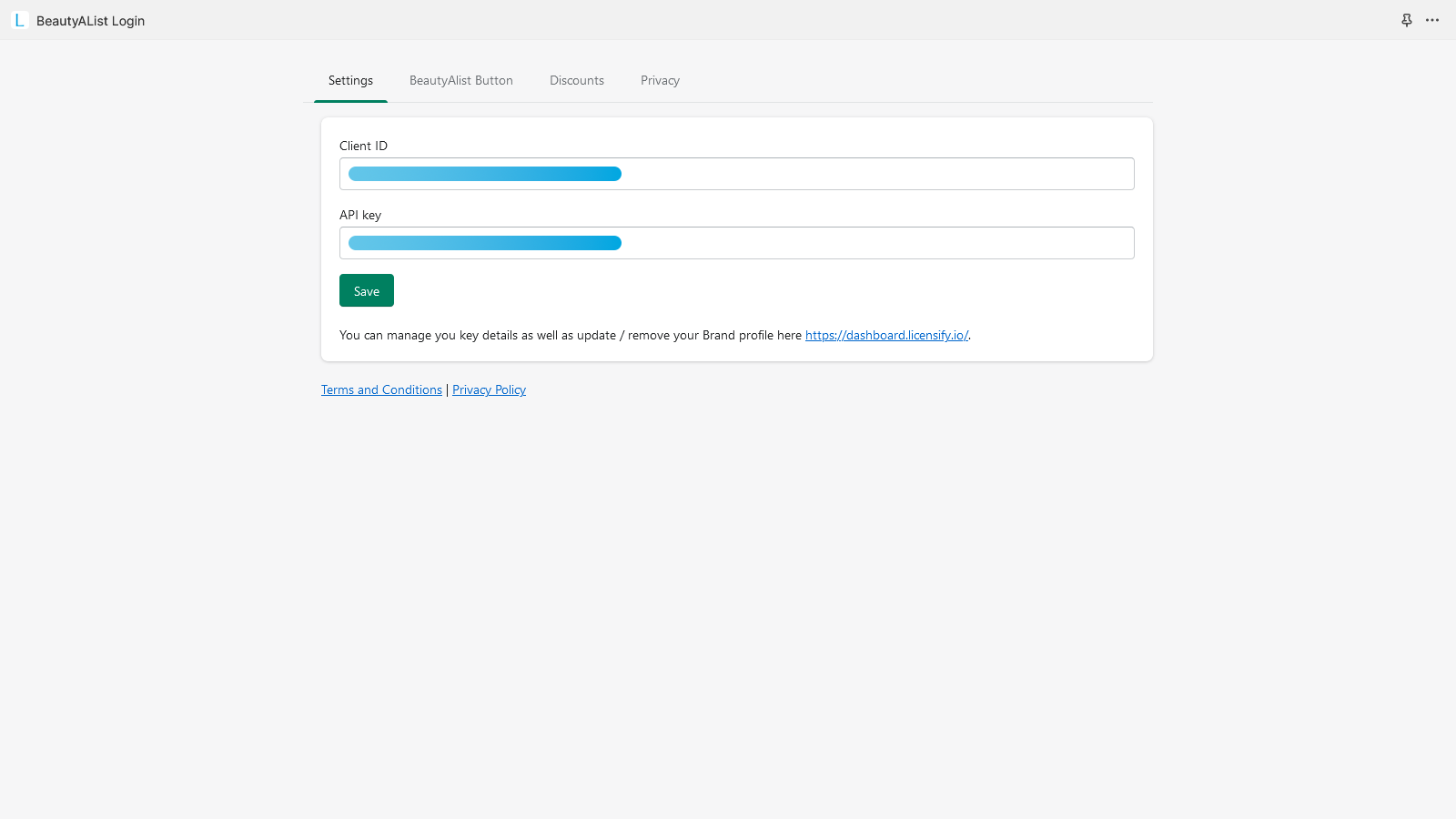Open the dashboard.licensify.io link
The width and height of the screenshot is (1456, 819).
coord(885,335)
